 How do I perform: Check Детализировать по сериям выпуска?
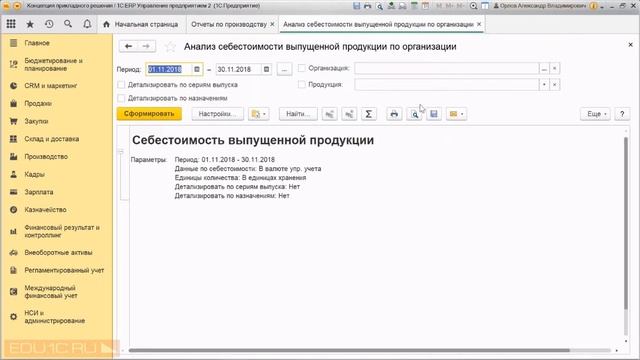click(121, 85)
